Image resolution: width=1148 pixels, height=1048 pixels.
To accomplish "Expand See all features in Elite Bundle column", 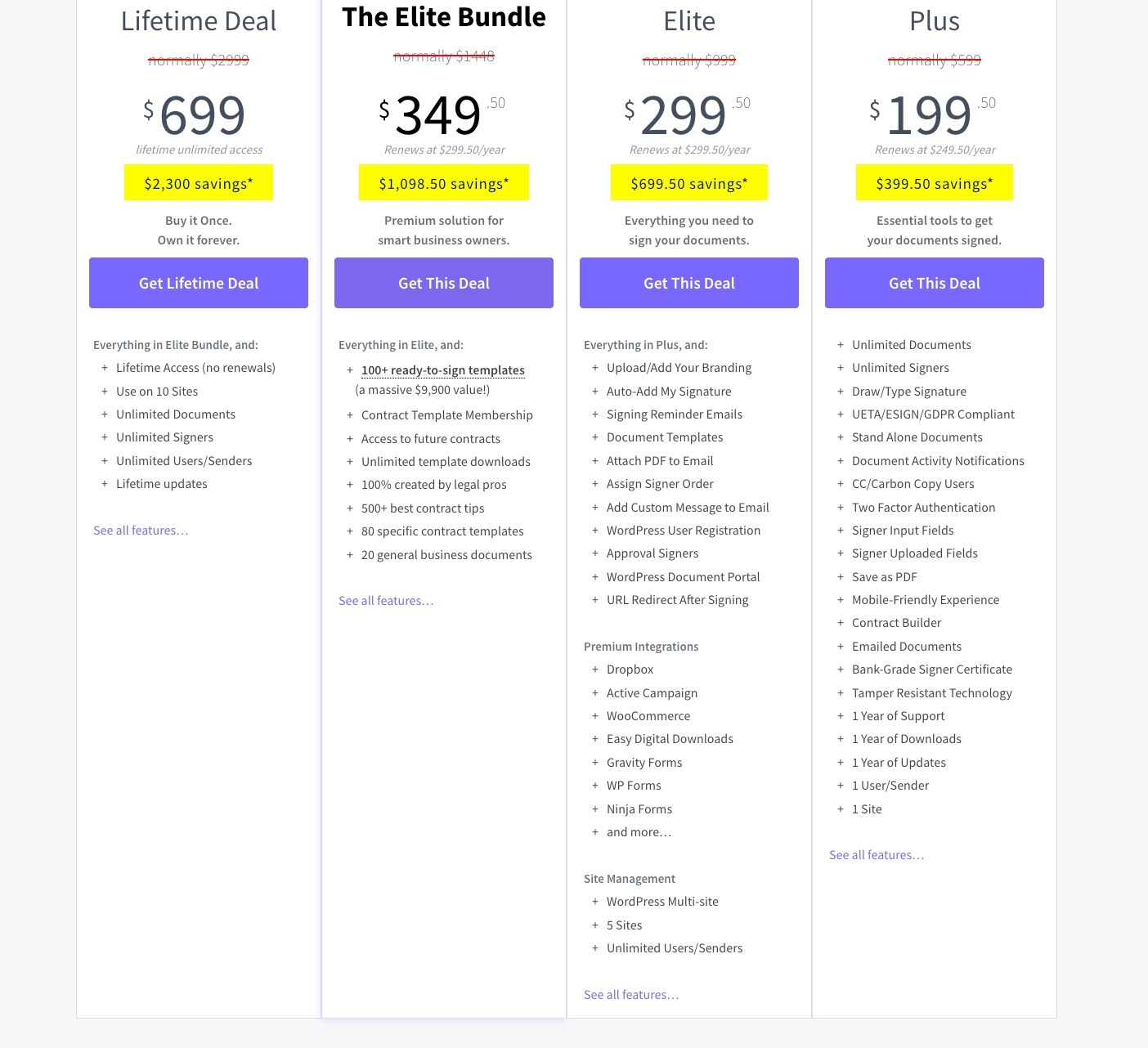I will point(386,601).
